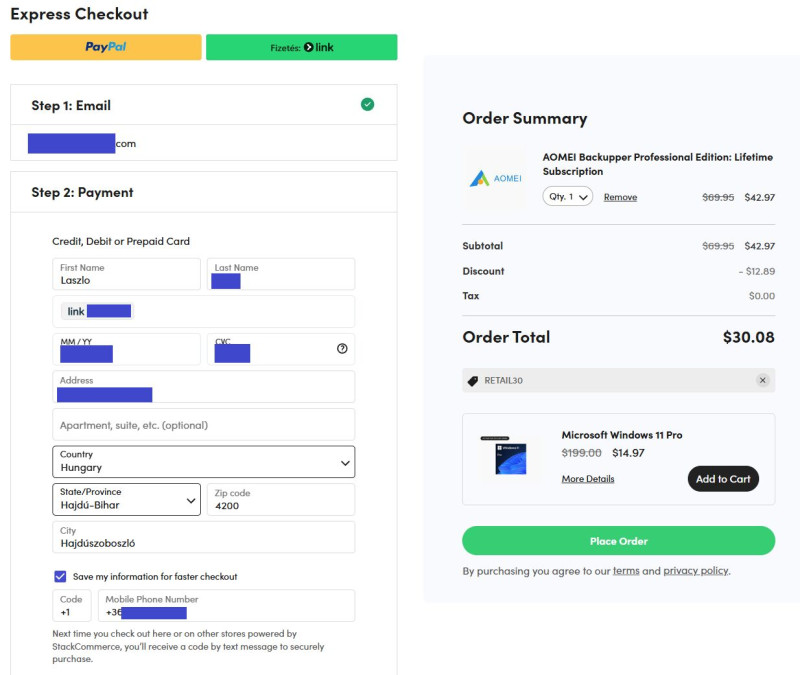The height and width of the screenshot is (675, 800).
Task: Click the City field showing Hajdúszoboszló
Action: tap(204, 537)
